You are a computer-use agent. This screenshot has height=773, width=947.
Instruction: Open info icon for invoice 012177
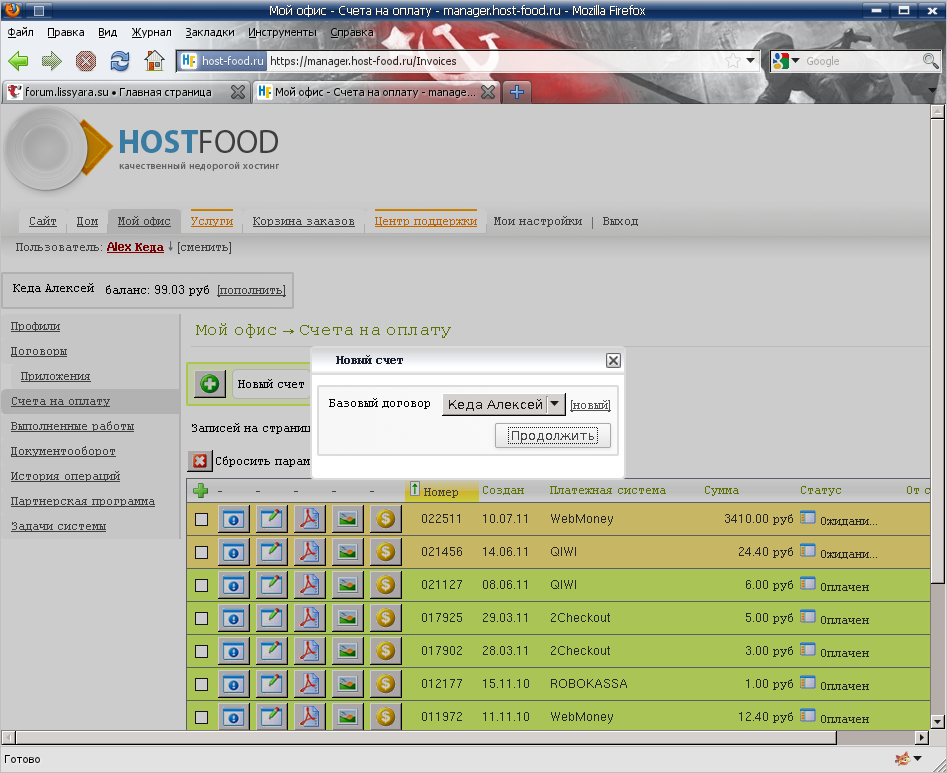233,684
